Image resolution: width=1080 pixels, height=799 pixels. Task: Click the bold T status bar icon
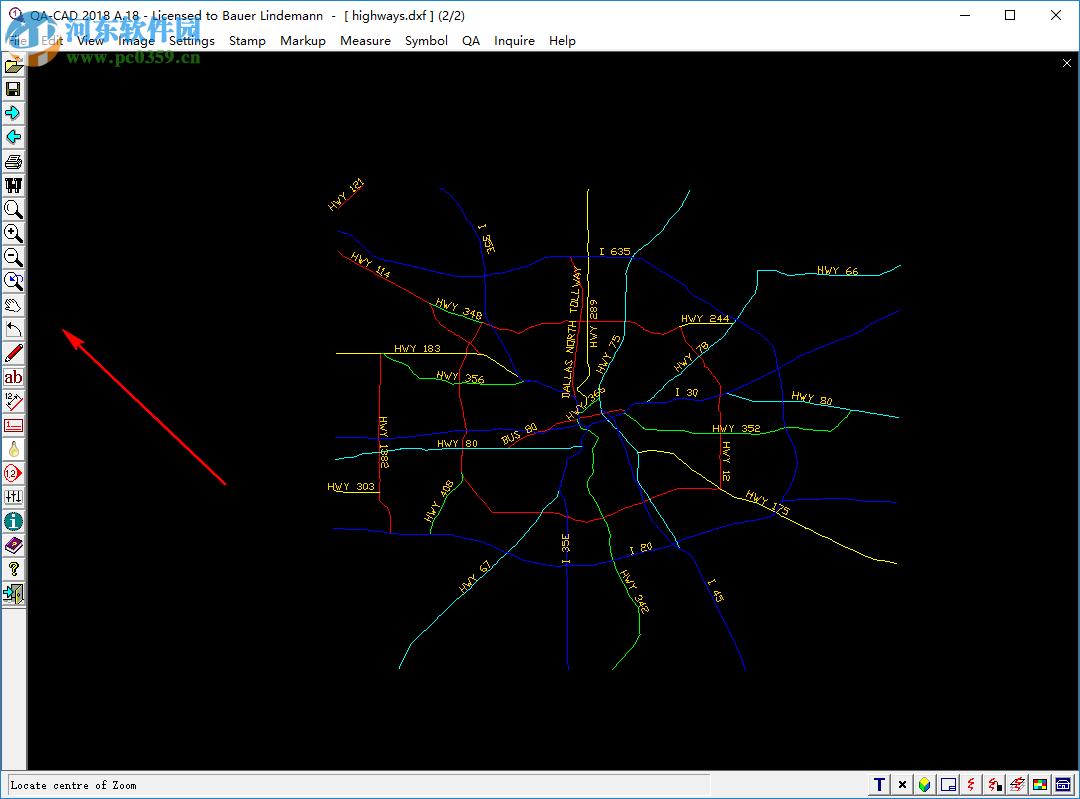point(880,785)
